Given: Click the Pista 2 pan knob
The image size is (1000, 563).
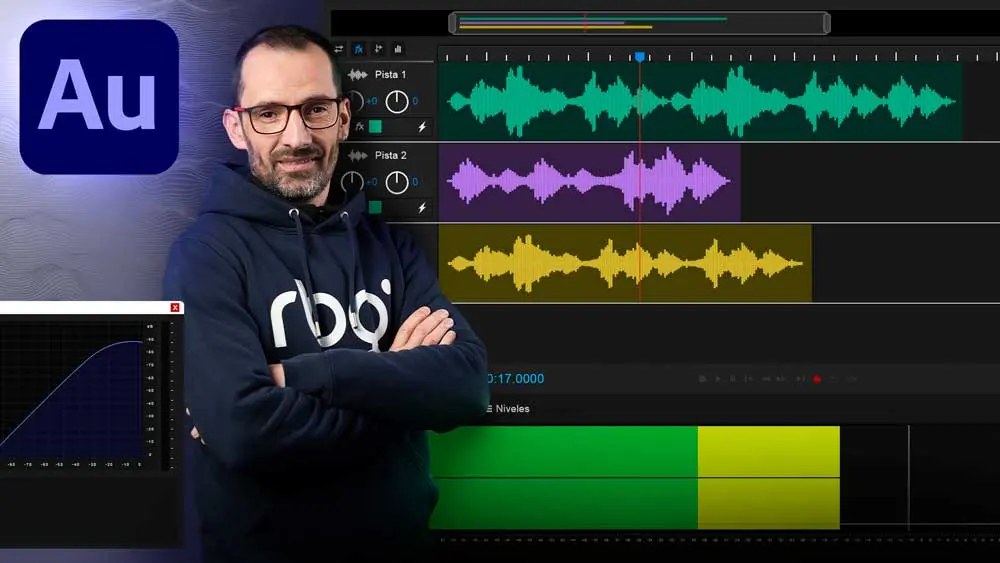Looking at the screenshot, I should (x=397, y=182).
